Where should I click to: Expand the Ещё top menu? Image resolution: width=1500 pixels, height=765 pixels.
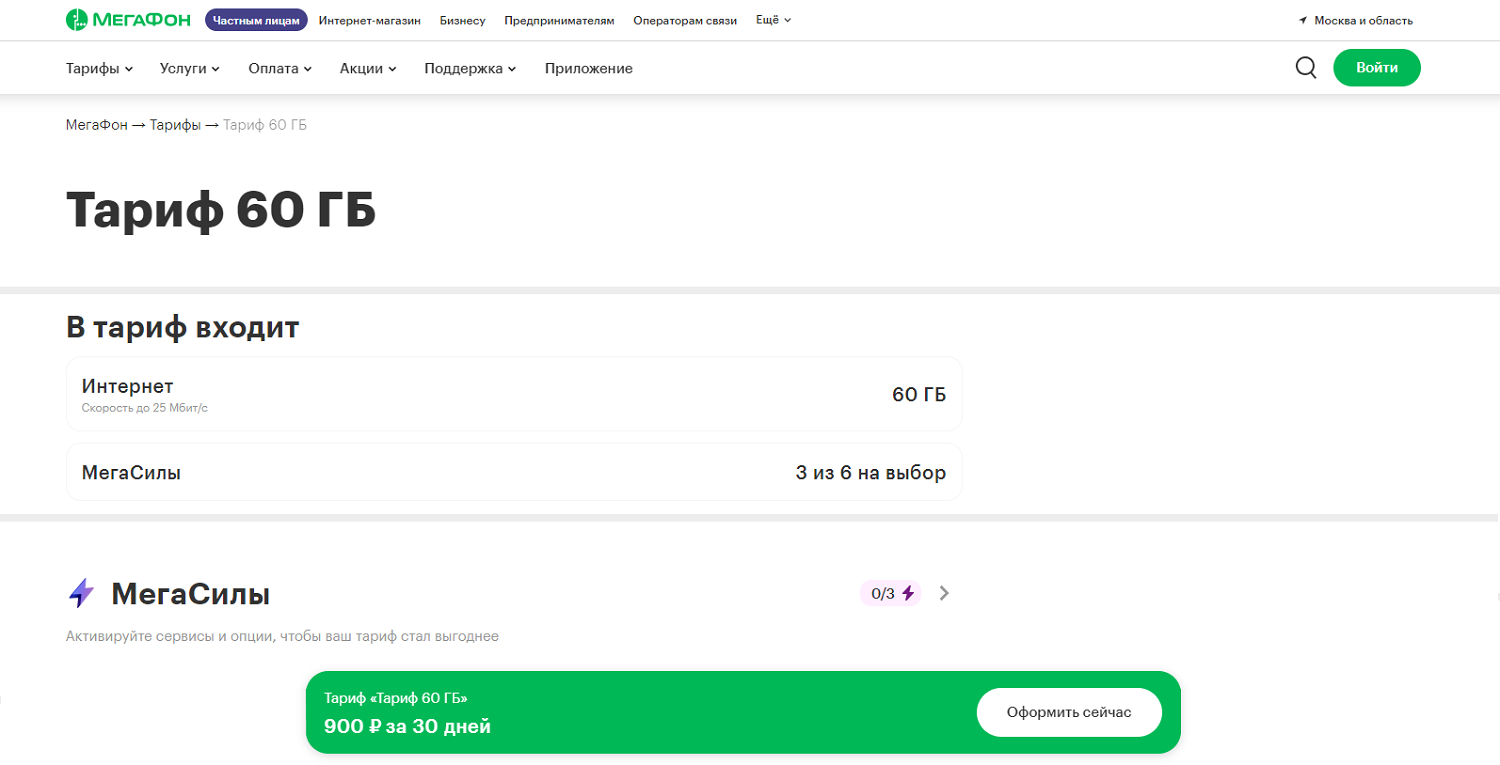(773, 20)
